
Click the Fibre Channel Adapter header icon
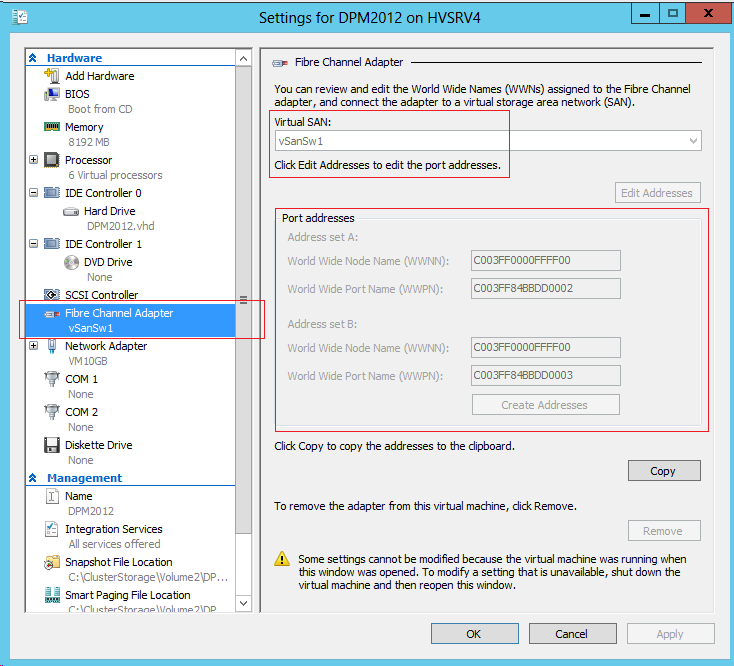click(x=280, y=63)
